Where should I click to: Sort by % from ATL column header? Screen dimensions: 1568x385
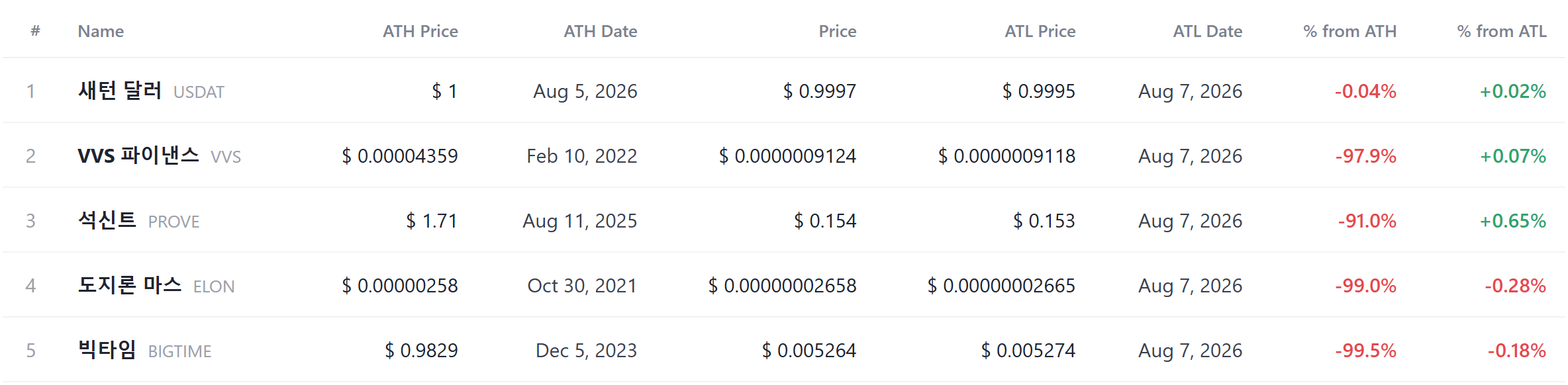point(1502,31)
